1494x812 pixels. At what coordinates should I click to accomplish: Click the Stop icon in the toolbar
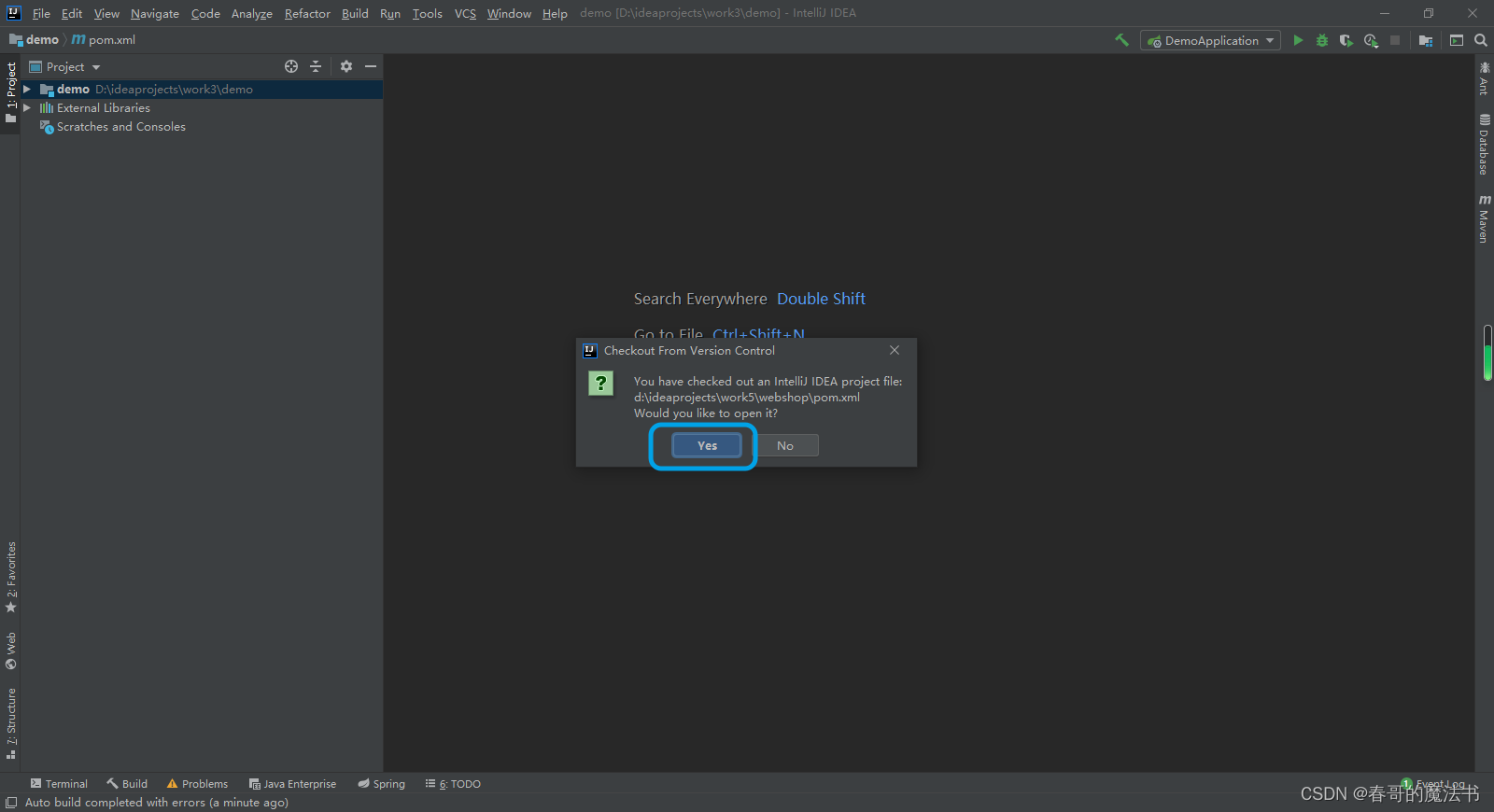click(x=1395, y=40)
